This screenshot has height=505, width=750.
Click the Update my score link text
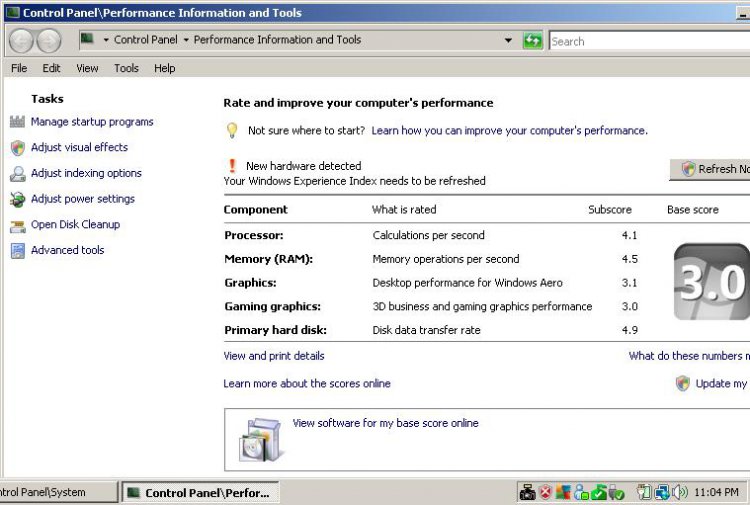pyautogui.click(x=722, y=384)
